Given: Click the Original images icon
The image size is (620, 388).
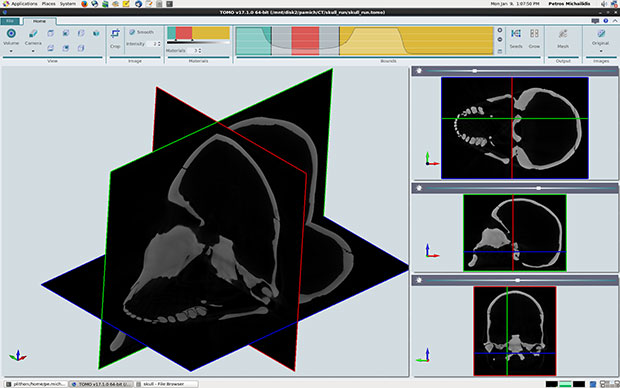Looking at the screenshot, I should coord(601,34).
